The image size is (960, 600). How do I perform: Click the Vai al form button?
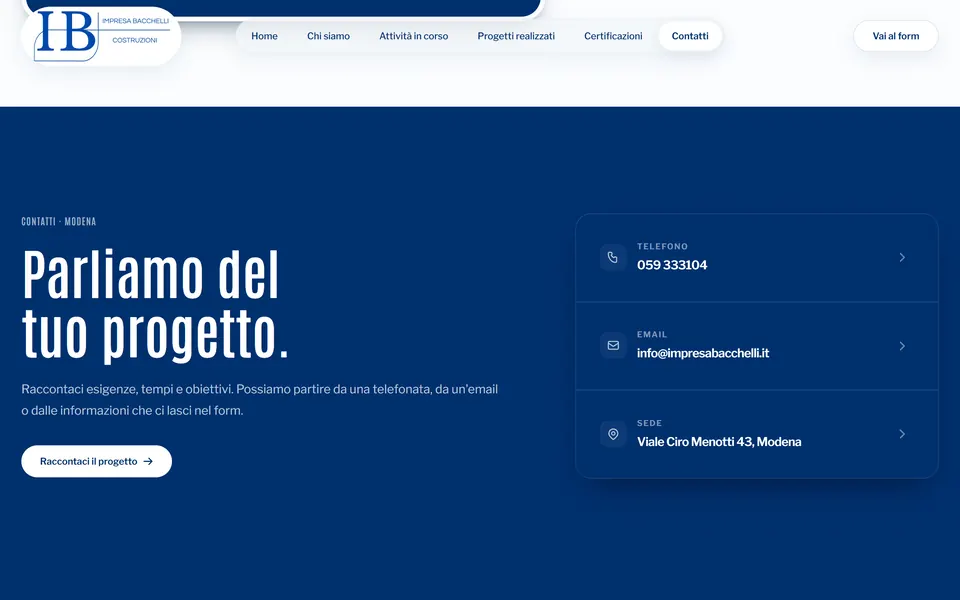tap(896, 36)
